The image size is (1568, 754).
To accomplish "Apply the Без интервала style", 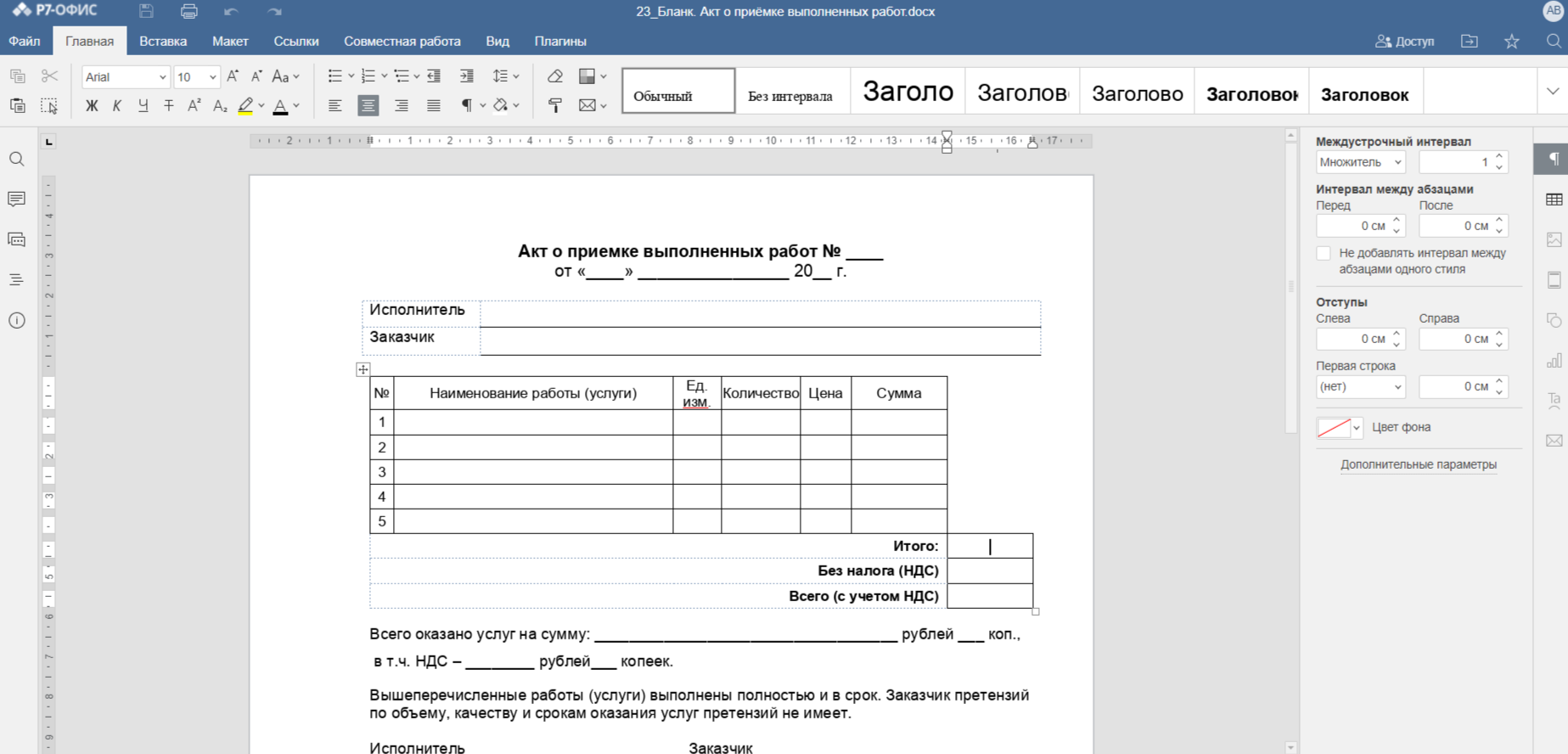I will [791, 91].
